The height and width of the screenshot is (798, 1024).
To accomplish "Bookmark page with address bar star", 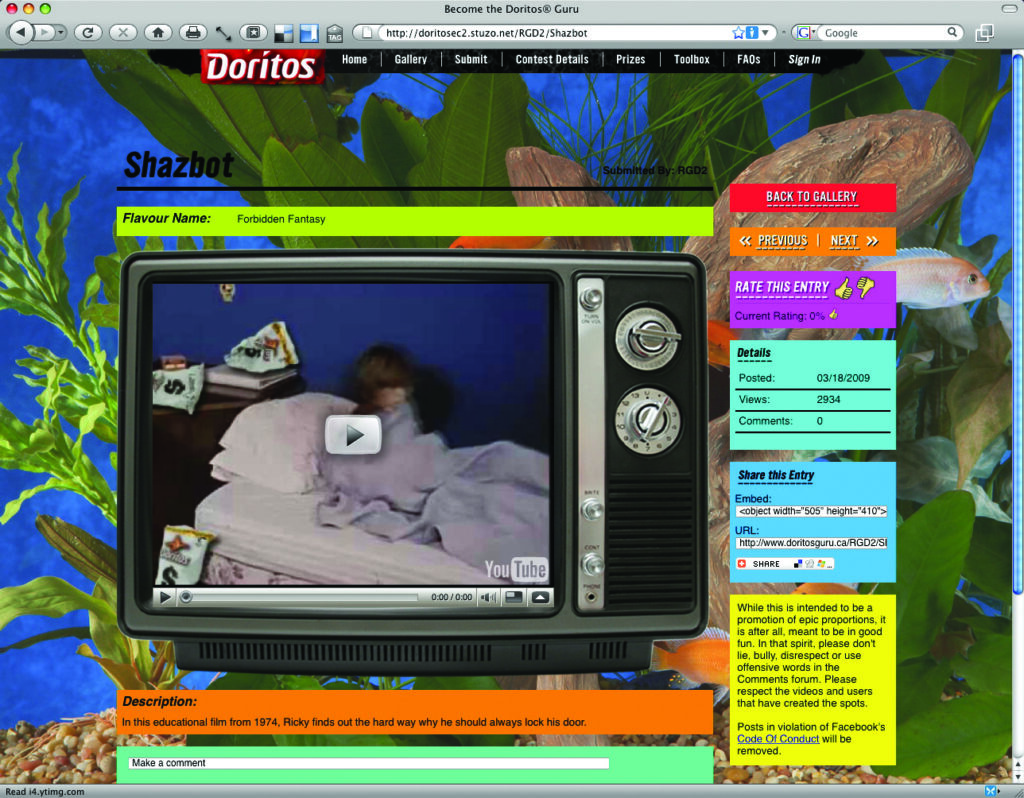I will coord(738,33).
